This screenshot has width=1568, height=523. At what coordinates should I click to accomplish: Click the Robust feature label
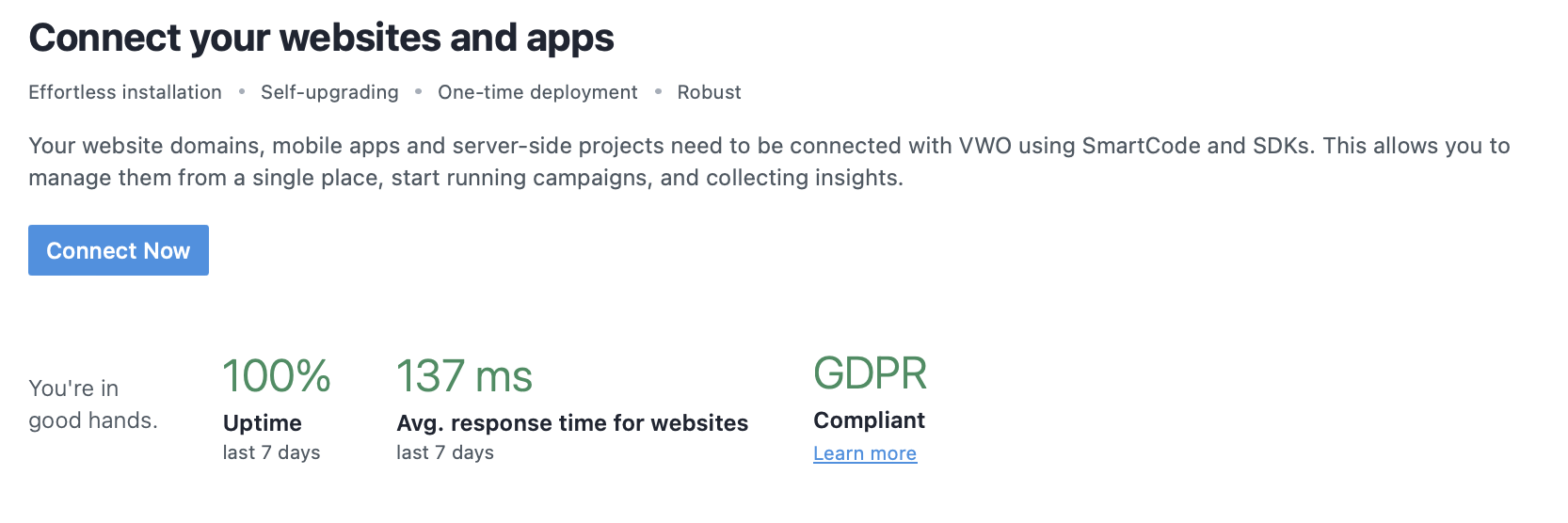click(710, 92)
